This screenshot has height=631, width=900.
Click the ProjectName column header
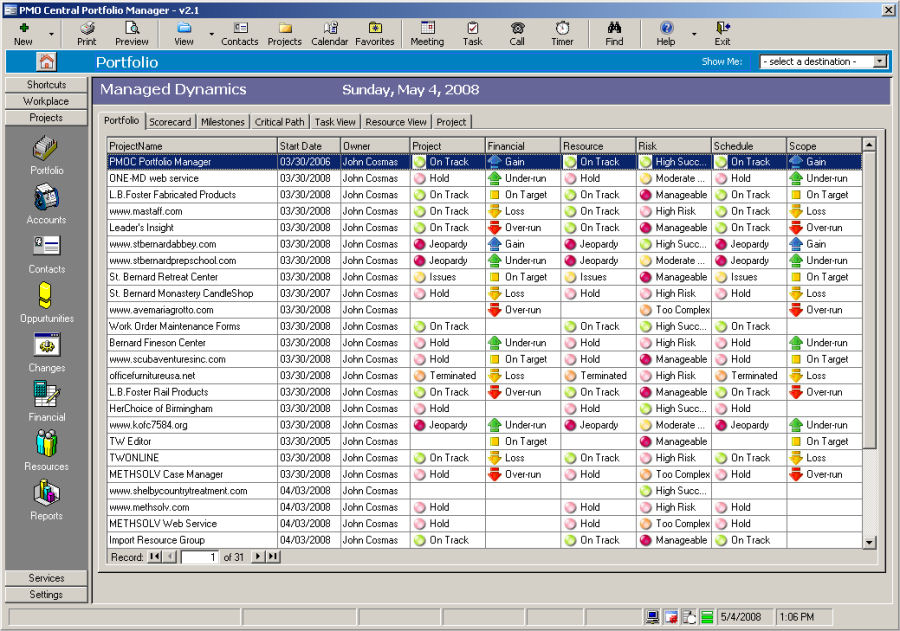click(192, 146)
